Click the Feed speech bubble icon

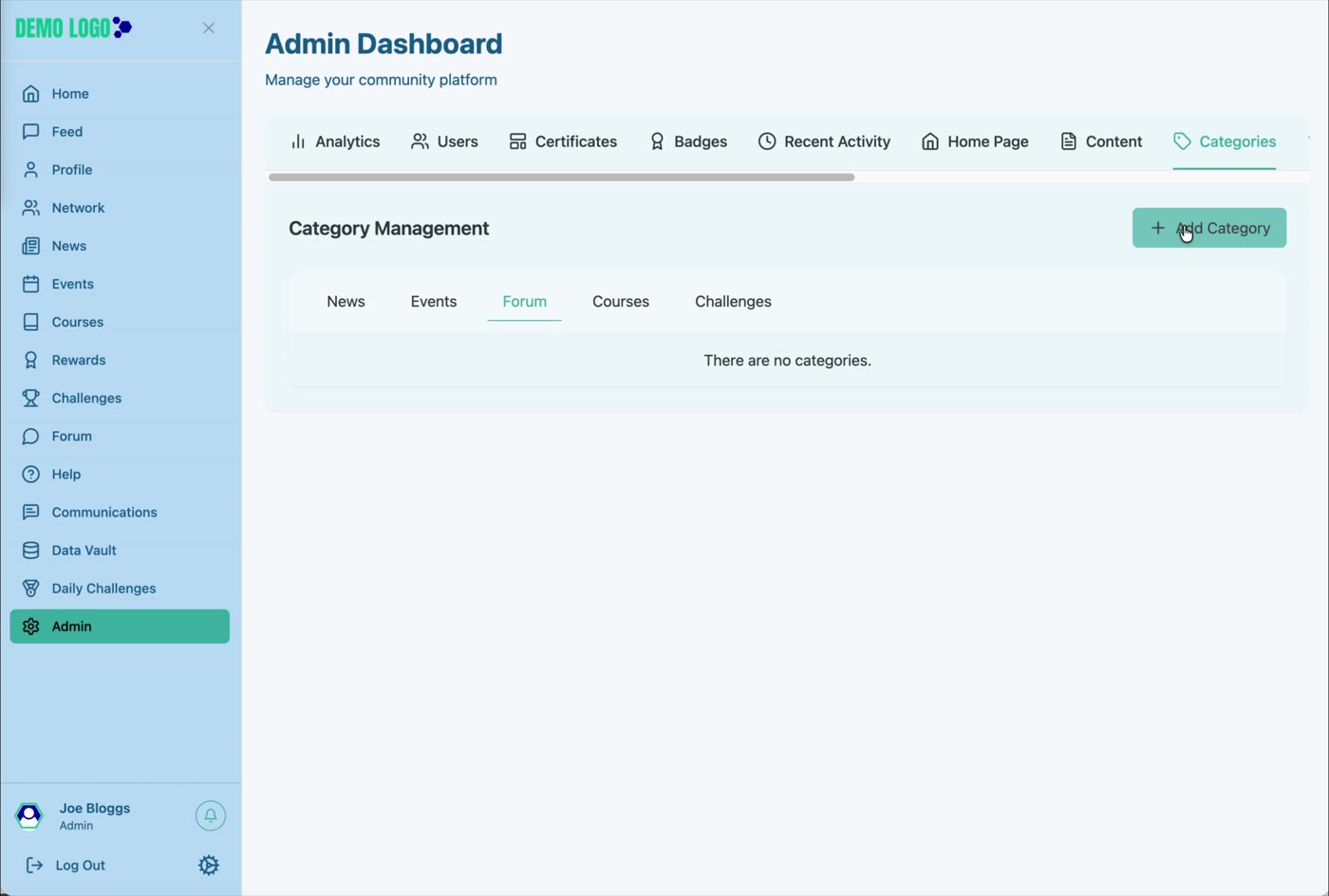click(31, 132)
